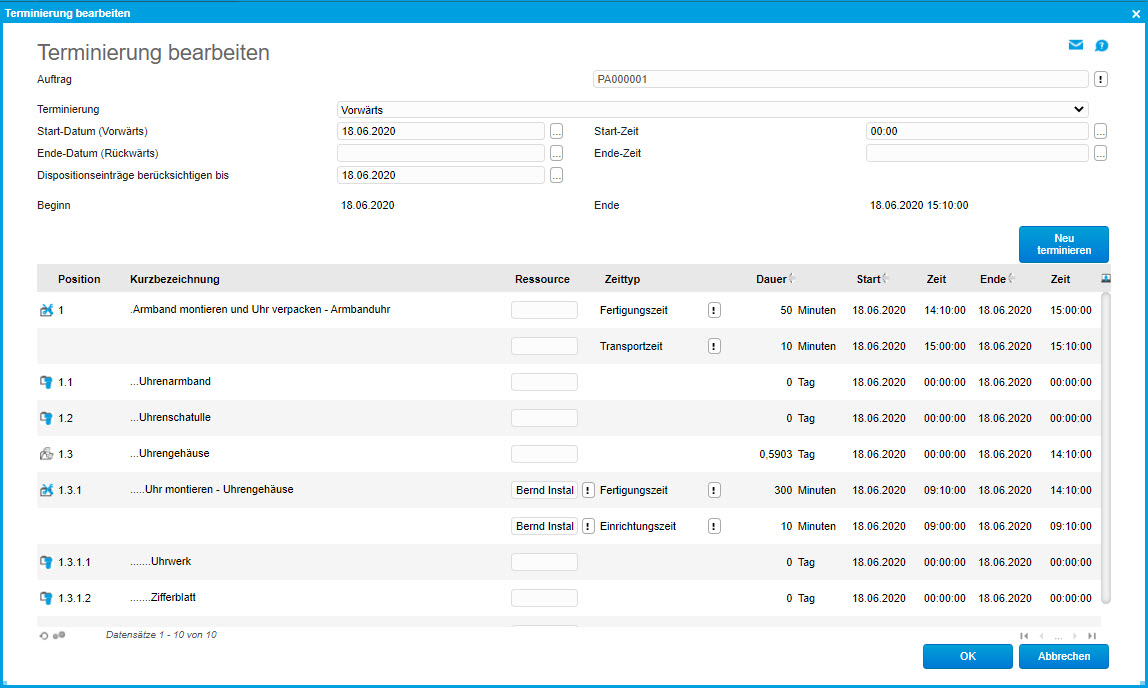This screenshot has height=688, width=1148.
Task: Click the operation icon for position 1
Action: pos(45,311)
